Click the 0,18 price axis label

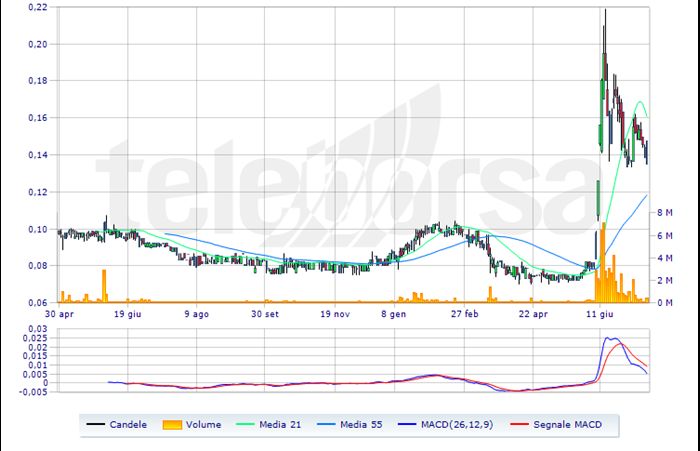point(38,81)
